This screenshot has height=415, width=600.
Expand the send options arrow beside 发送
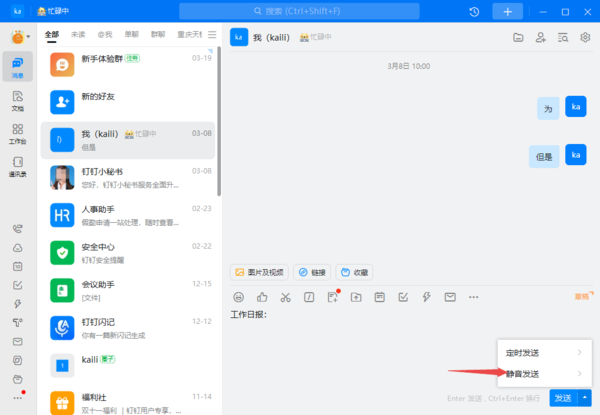584,398
